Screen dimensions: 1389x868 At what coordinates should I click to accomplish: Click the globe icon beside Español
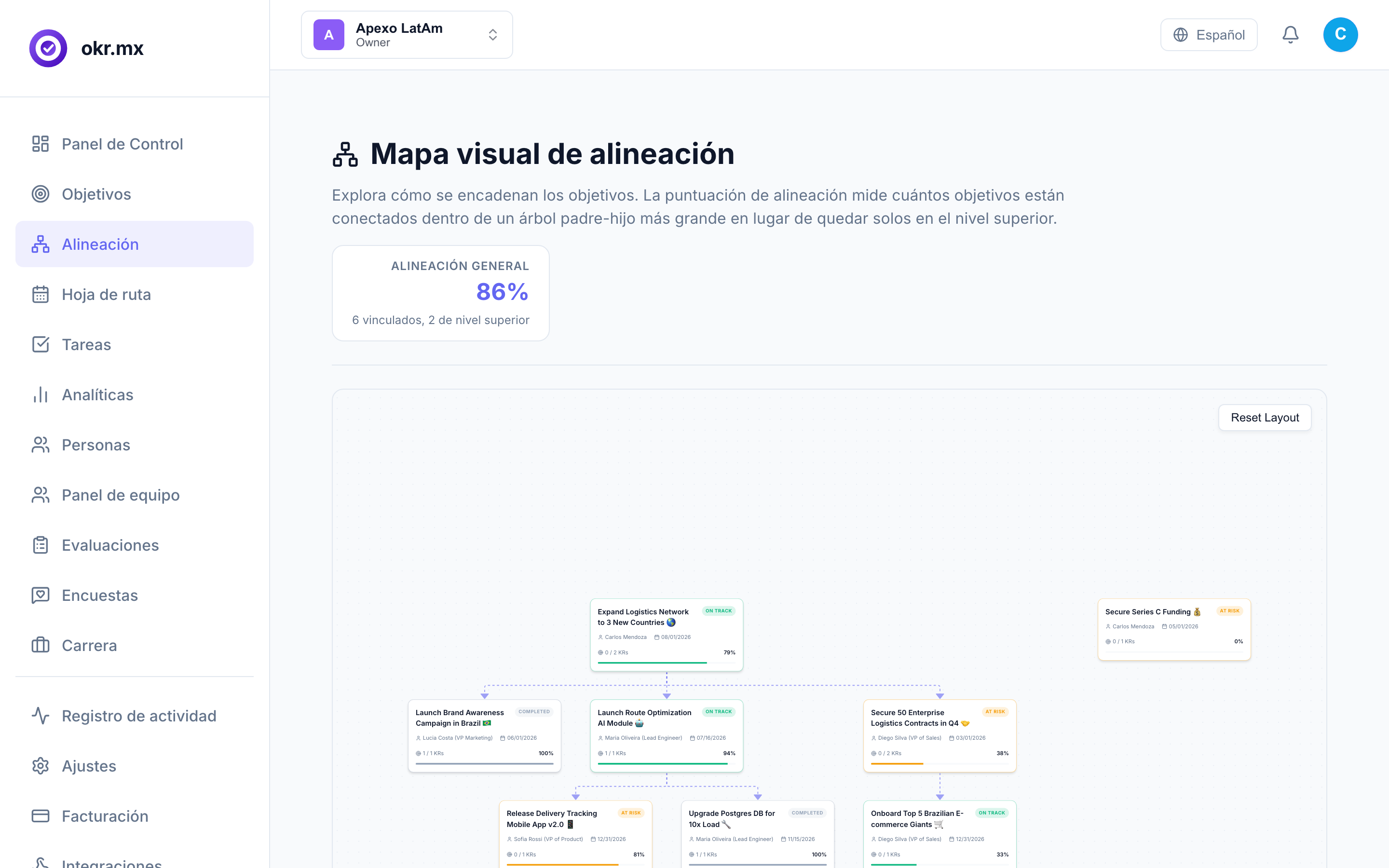(1180, 35)
